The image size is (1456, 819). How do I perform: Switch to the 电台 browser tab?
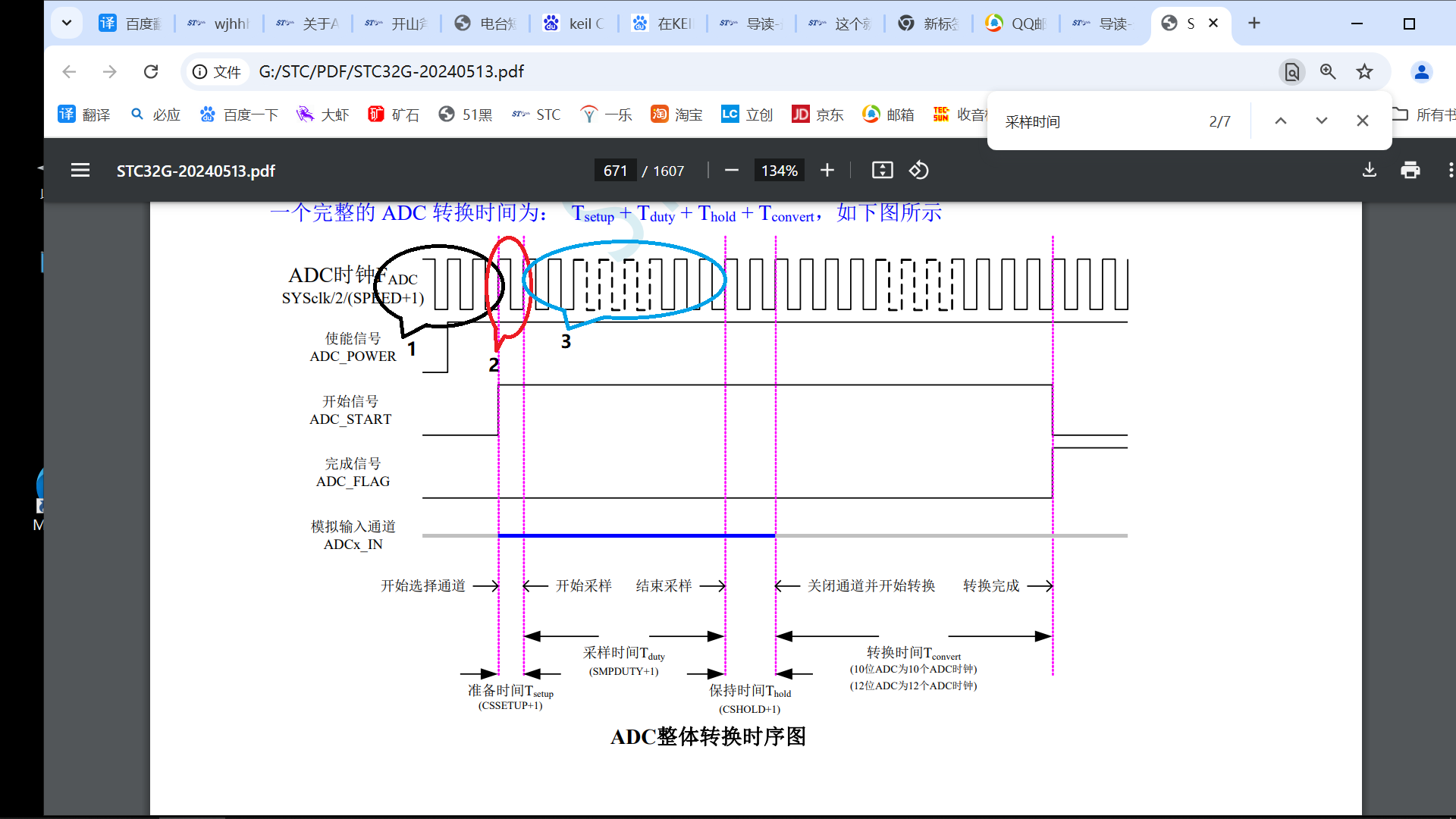click(485, 24)
